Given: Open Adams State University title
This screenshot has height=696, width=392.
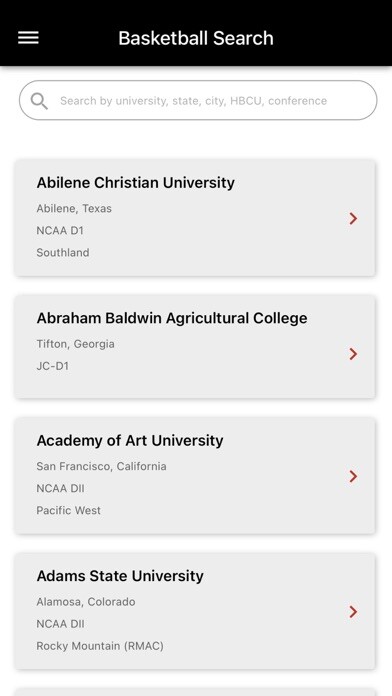Looking at the screenshot, I should pos(120,576).
